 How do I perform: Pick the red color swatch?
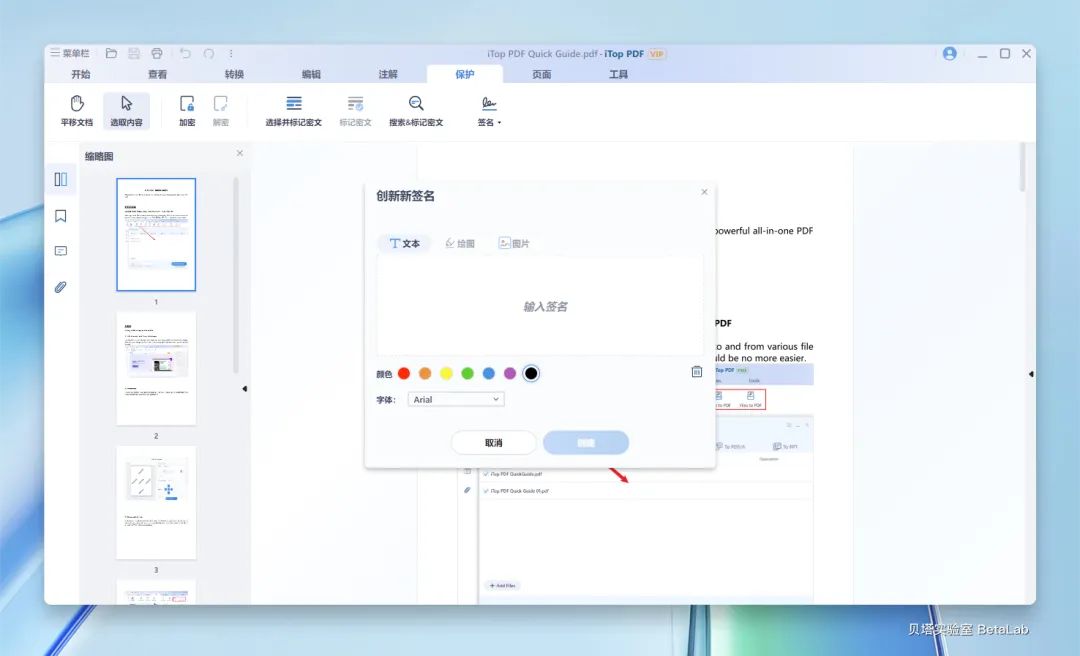(404, 373)
